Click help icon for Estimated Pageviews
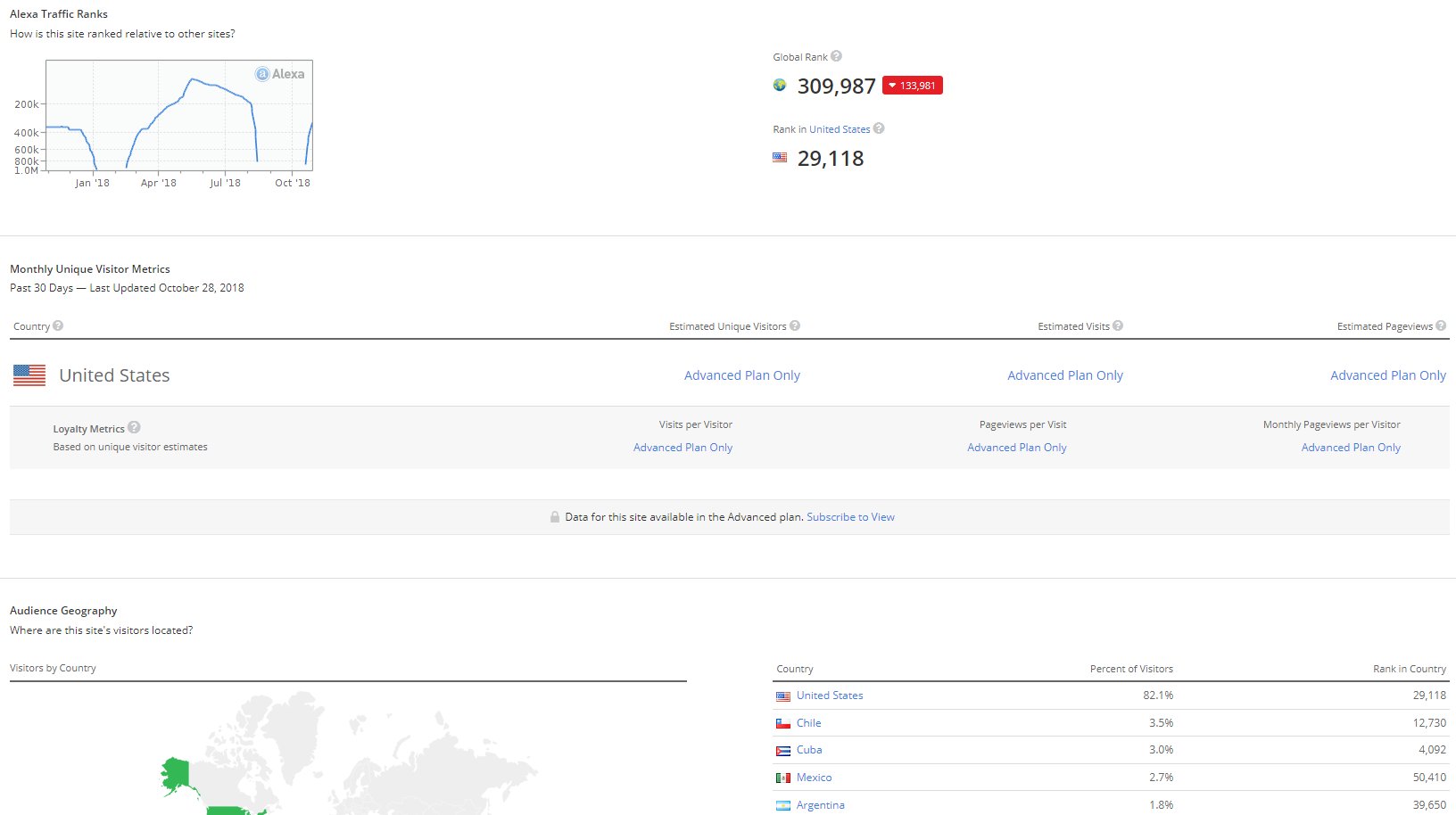The width and height of the screenshot is (1456, 815). (x=1441, y=325)
